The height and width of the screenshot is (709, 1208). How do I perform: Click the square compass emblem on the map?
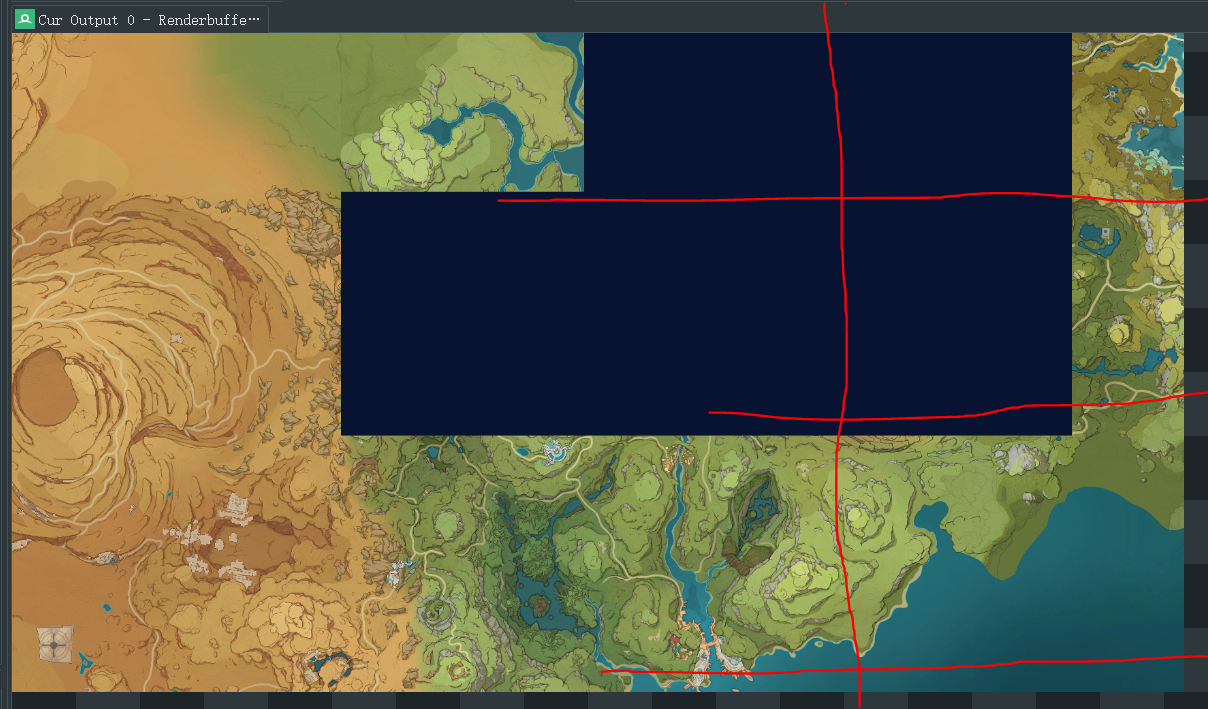tap(55, 644)
